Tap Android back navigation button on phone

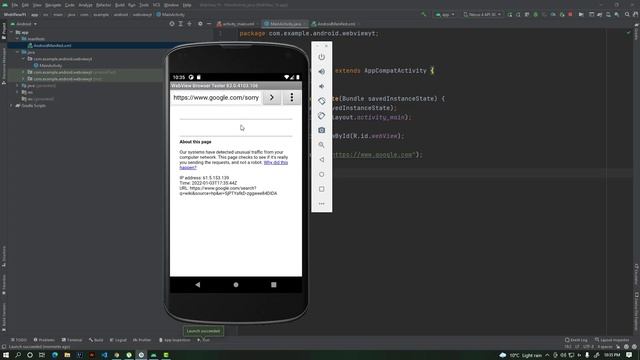pos(198,284)
